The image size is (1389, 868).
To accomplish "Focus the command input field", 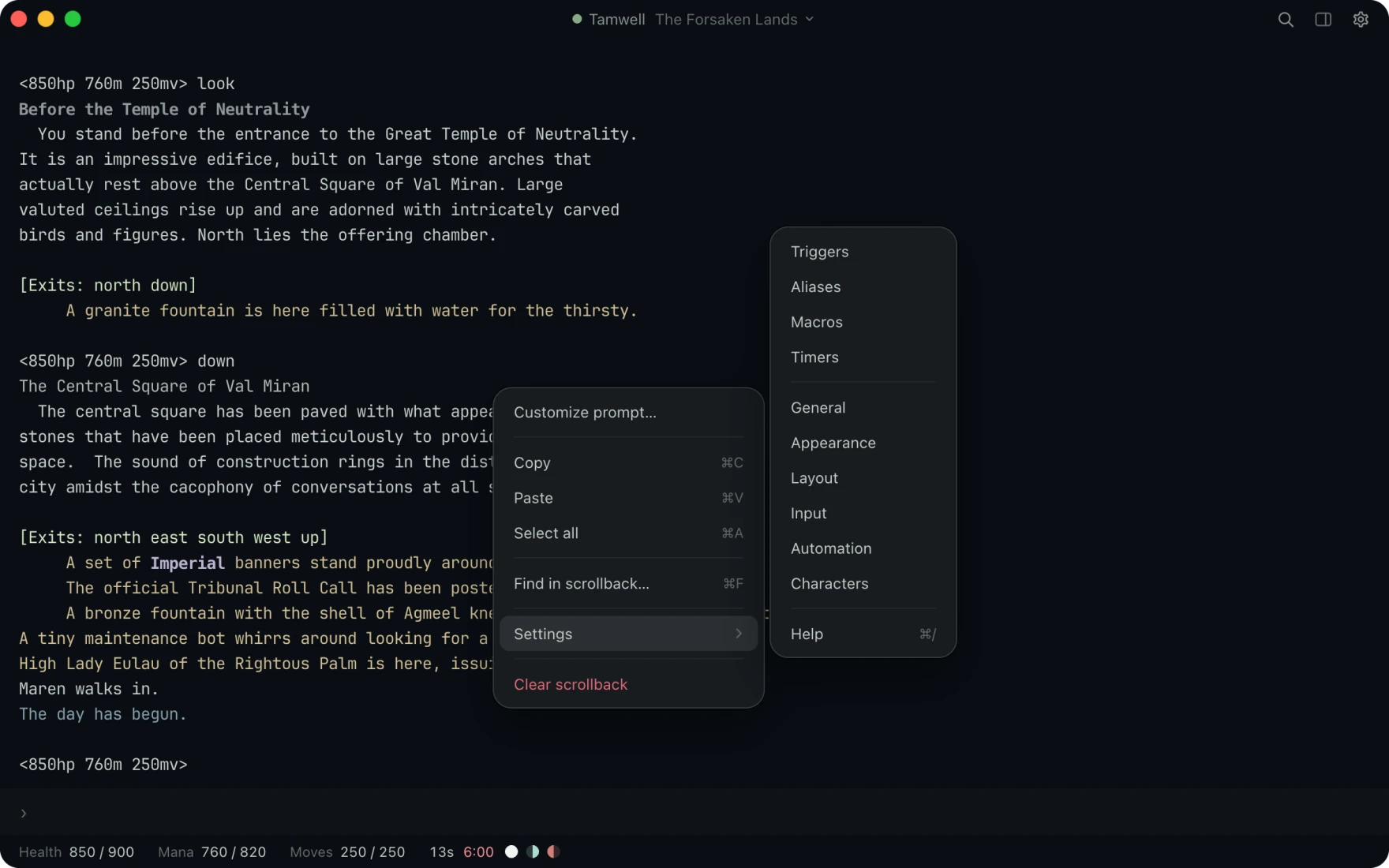I will 694,813.
